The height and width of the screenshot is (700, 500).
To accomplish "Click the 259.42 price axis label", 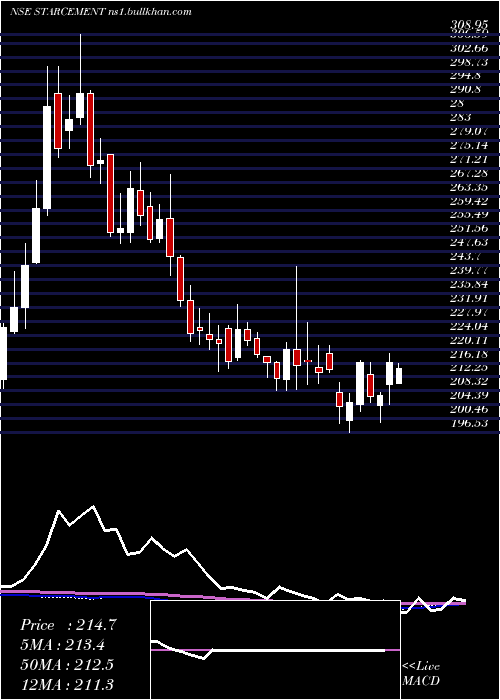I will 469,201.
